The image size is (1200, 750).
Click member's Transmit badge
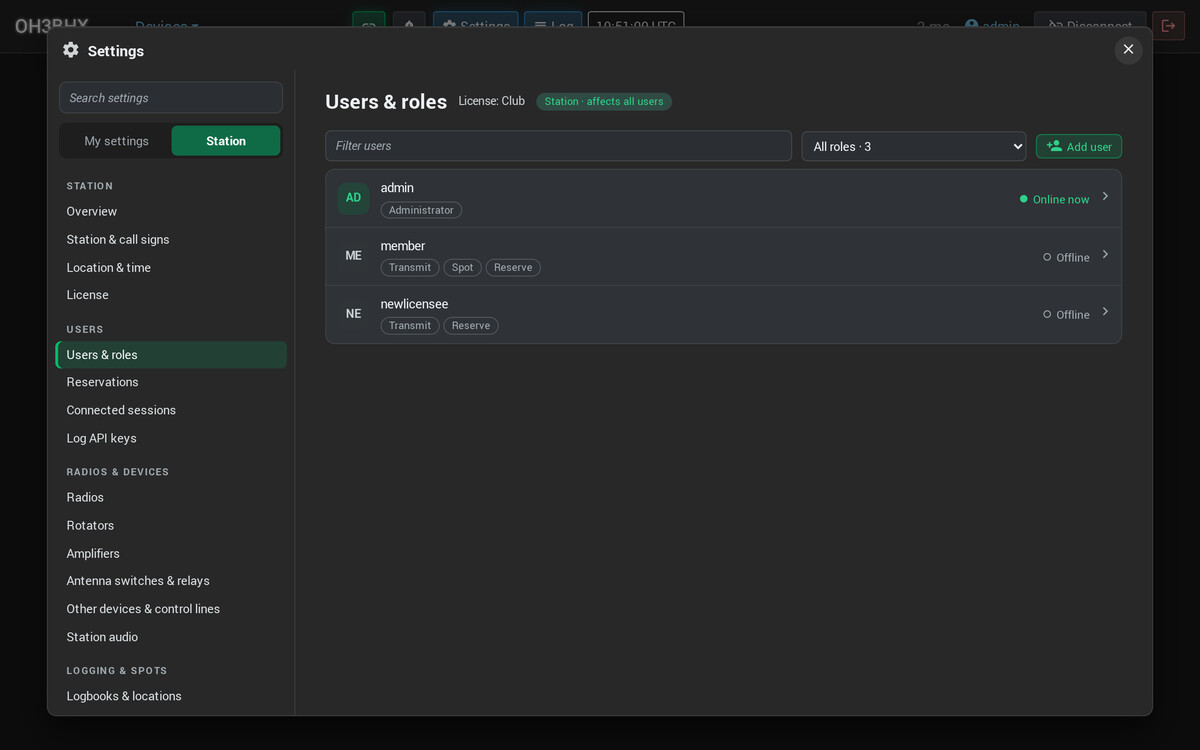(410, 268)
